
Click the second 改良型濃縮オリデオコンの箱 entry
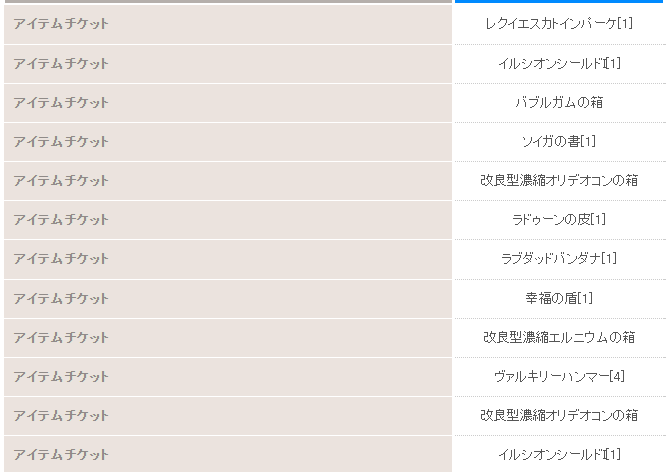click(x=559, y=415)
